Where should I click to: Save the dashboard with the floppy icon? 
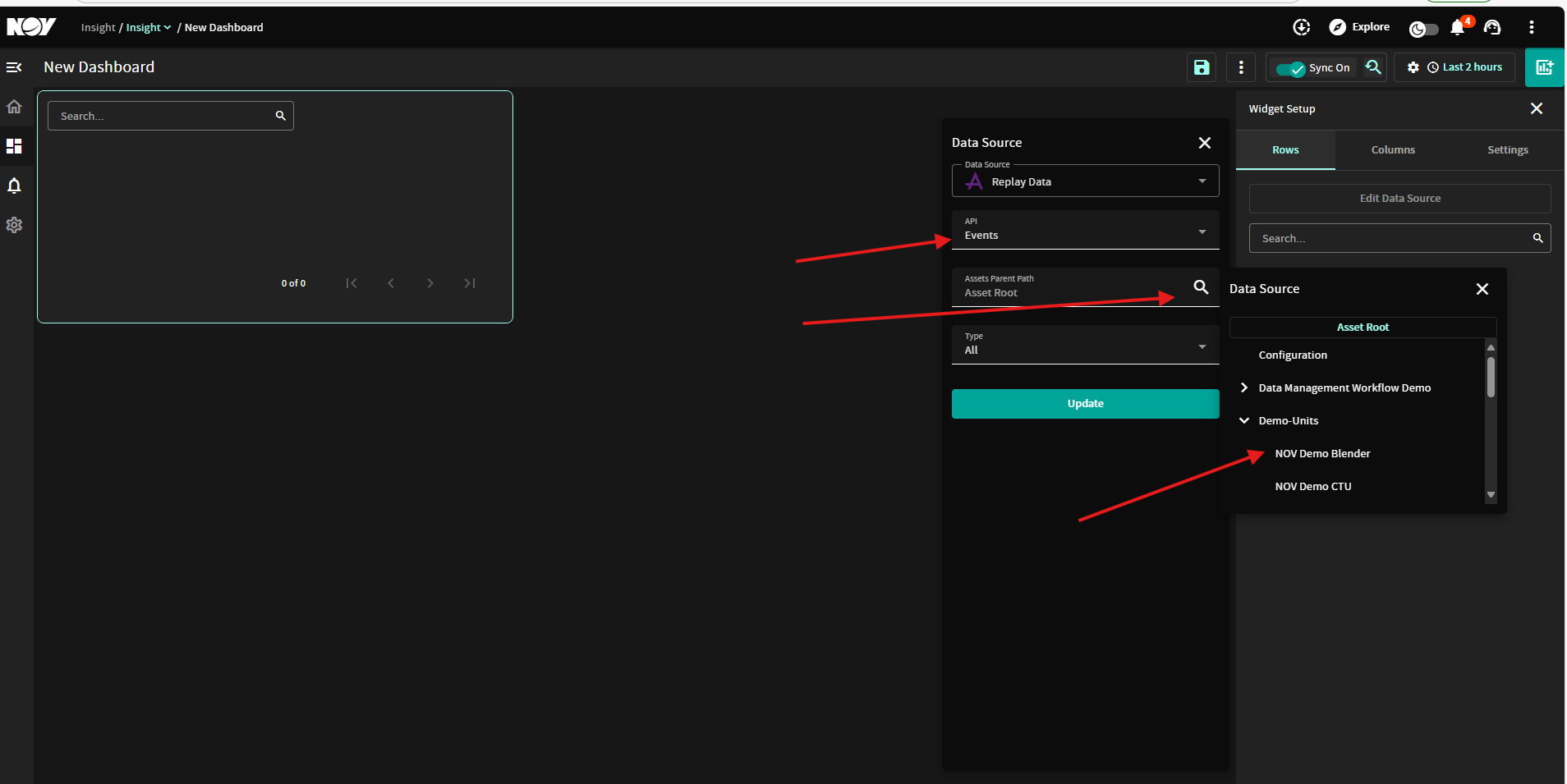tap(1202, 67)
